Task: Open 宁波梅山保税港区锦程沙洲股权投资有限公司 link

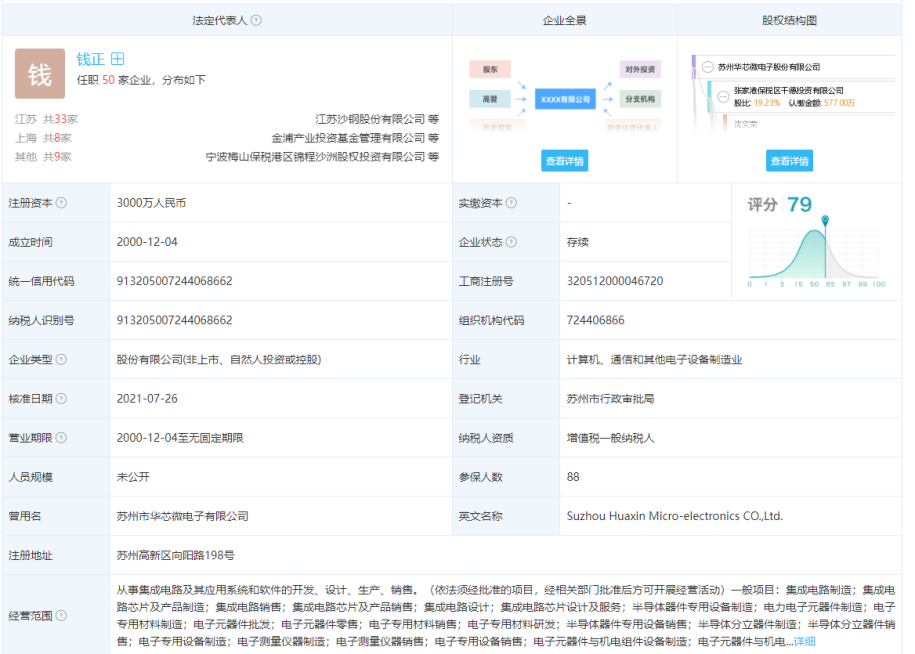Action: [x=315, y=156]
